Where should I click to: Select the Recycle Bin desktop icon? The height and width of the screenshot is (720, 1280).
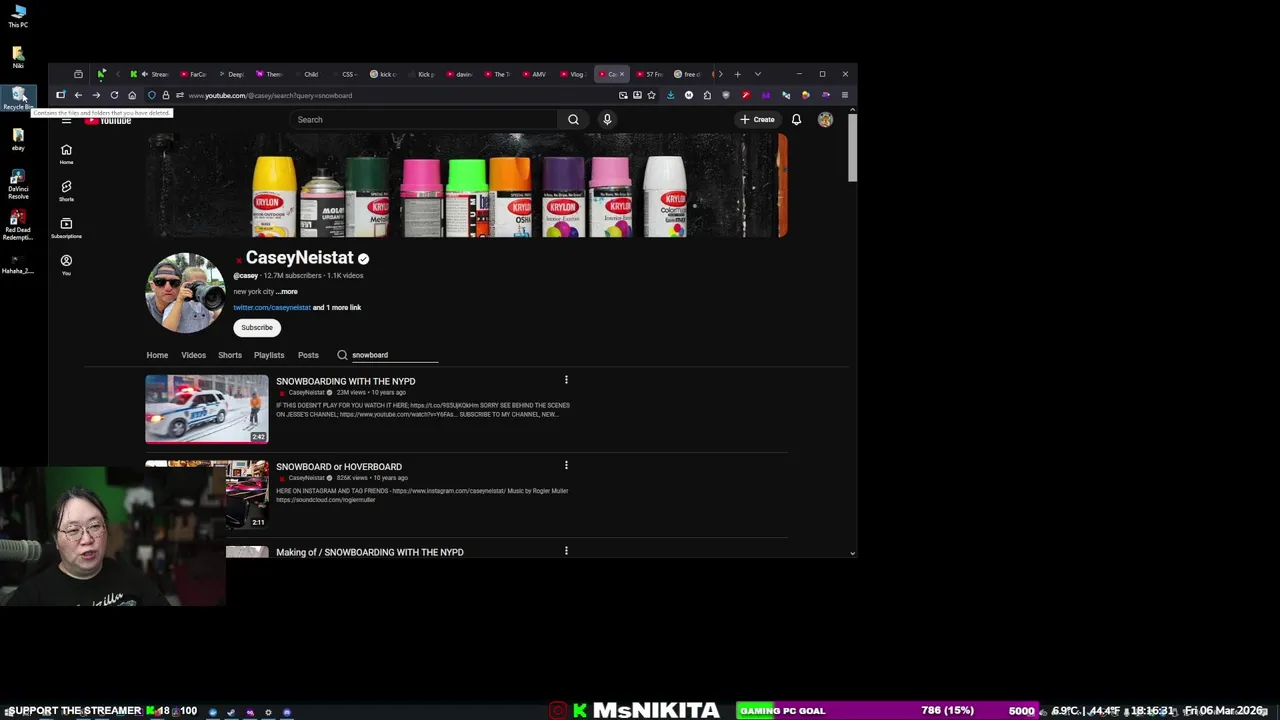tap(18, 98)
